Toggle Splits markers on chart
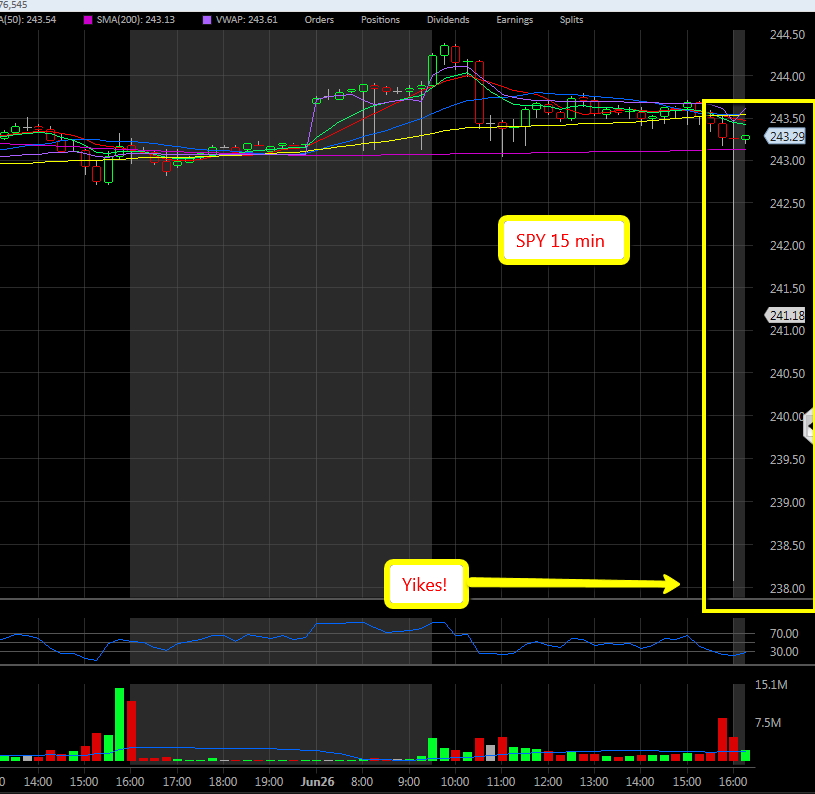This screenshot has width=815, height=794. (x=570, y=20)
